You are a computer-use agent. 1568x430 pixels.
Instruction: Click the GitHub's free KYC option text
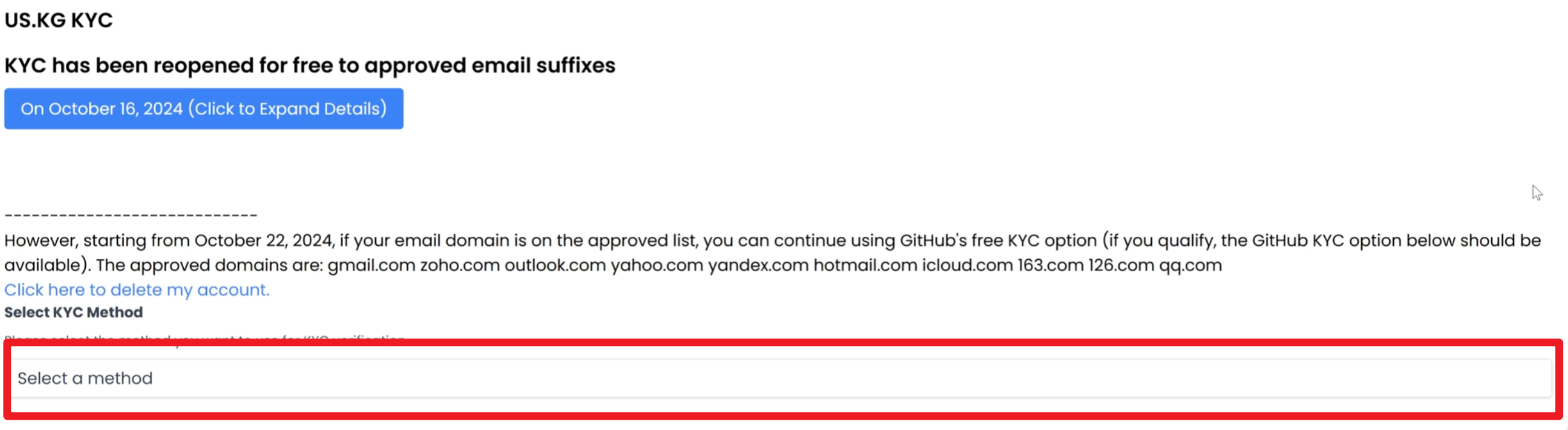tap(998, 241)
